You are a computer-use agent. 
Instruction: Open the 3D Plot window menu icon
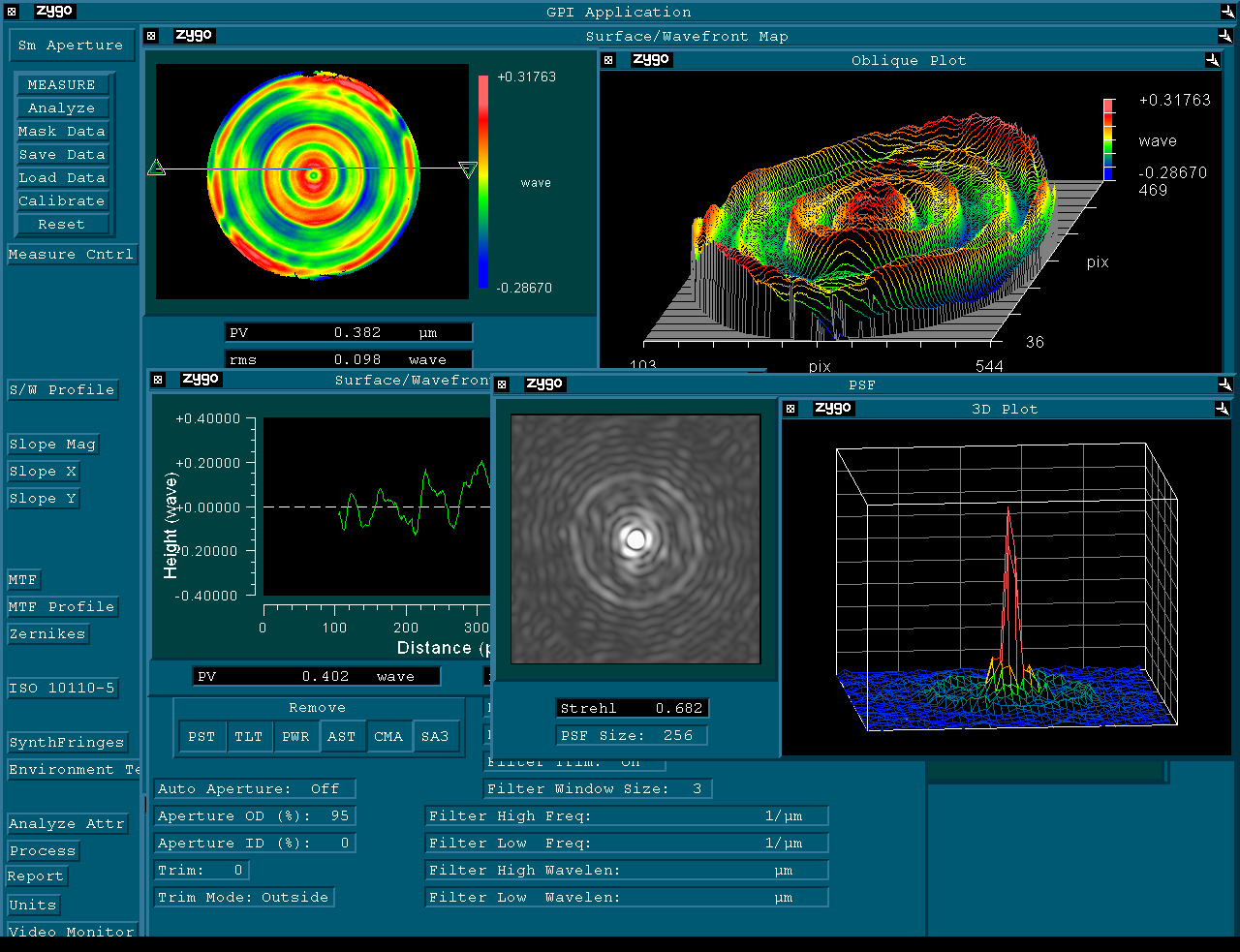(x=790, y=409)
